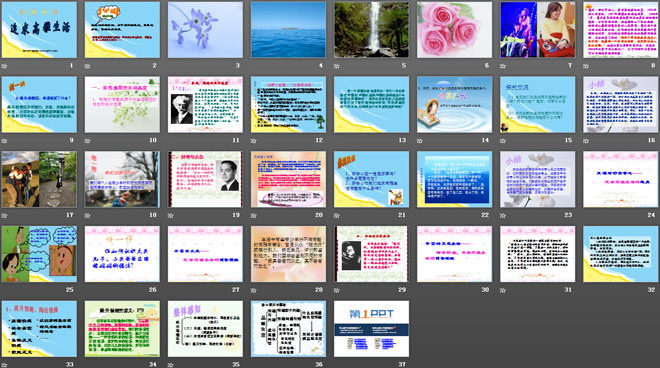The width and height of the screenshot is (660, 368).
Task: Click the animation star icon under slide 29
Action: click(x=337, y=290)
